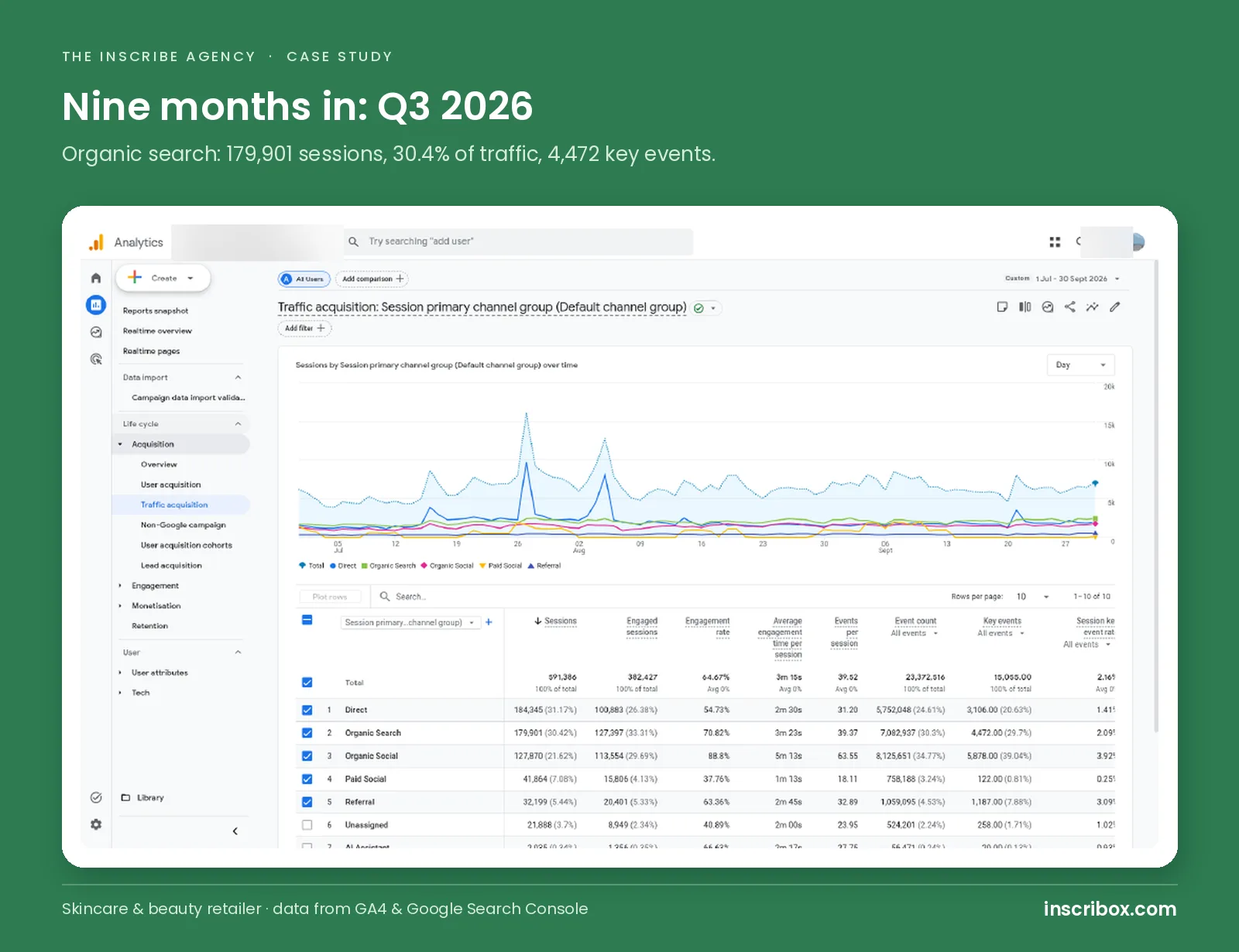The height and width of the screenshot is (952, 1239).
Task: Open the Insights sparkline icon
Action: tap(1092, 307)
